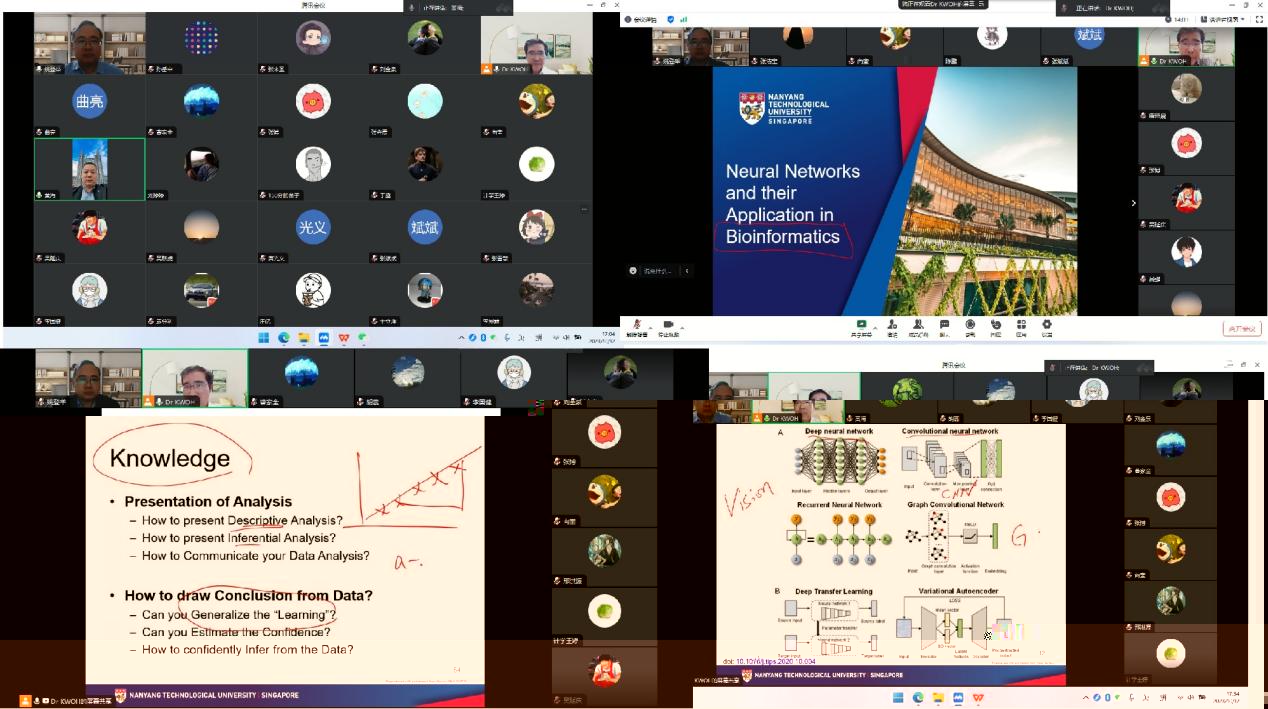Image resolution: width=1268 pixels, height=709 pixels.
Task: Show hidden tray icons in the bottom-right screenshot's taskbar
Action: pos(1086,698)
